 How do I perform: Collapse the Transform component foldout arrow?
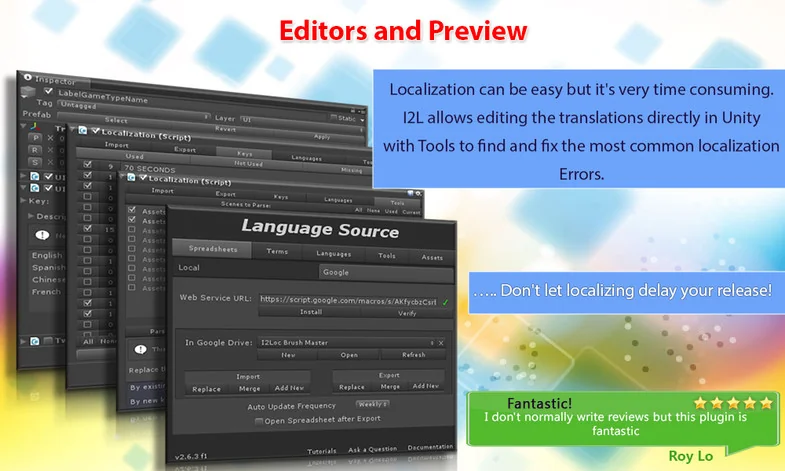(23, 126)
